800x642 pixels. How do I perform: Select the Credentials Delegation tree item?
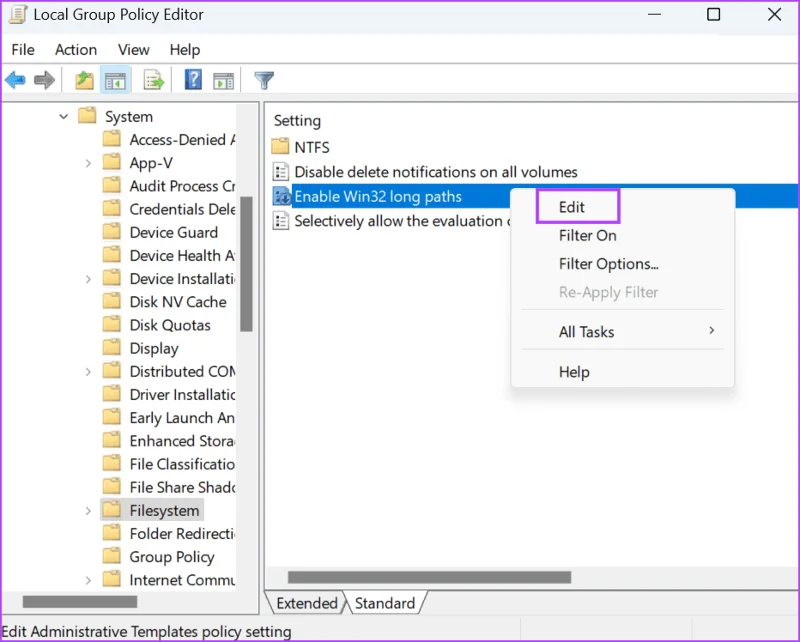tap(182, 209)
